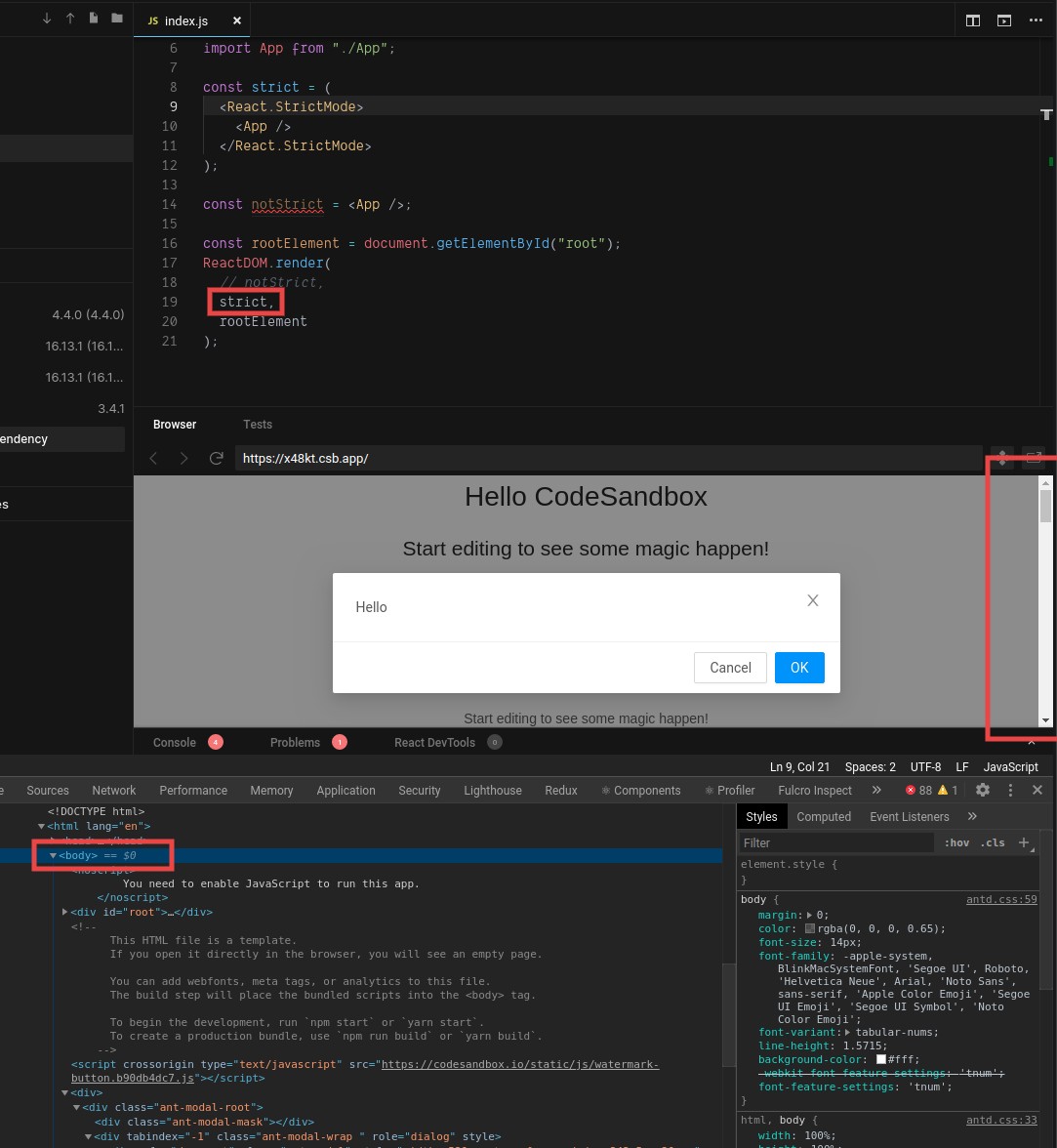This screenshot has width=1057, height=1148.
Task: Open preview in new window icon
Action: tap(1034, 458)
